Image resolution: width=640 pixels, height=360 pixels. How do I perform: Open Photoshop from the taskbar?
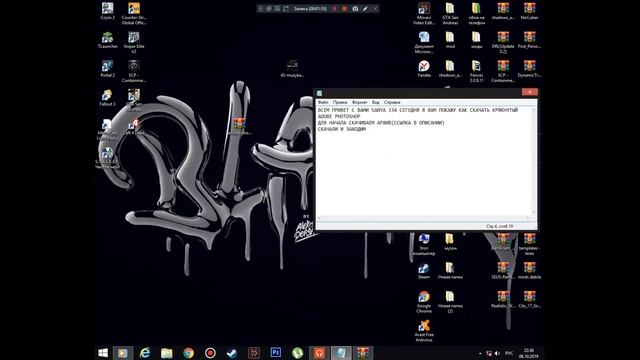click(x=276, y=353)
